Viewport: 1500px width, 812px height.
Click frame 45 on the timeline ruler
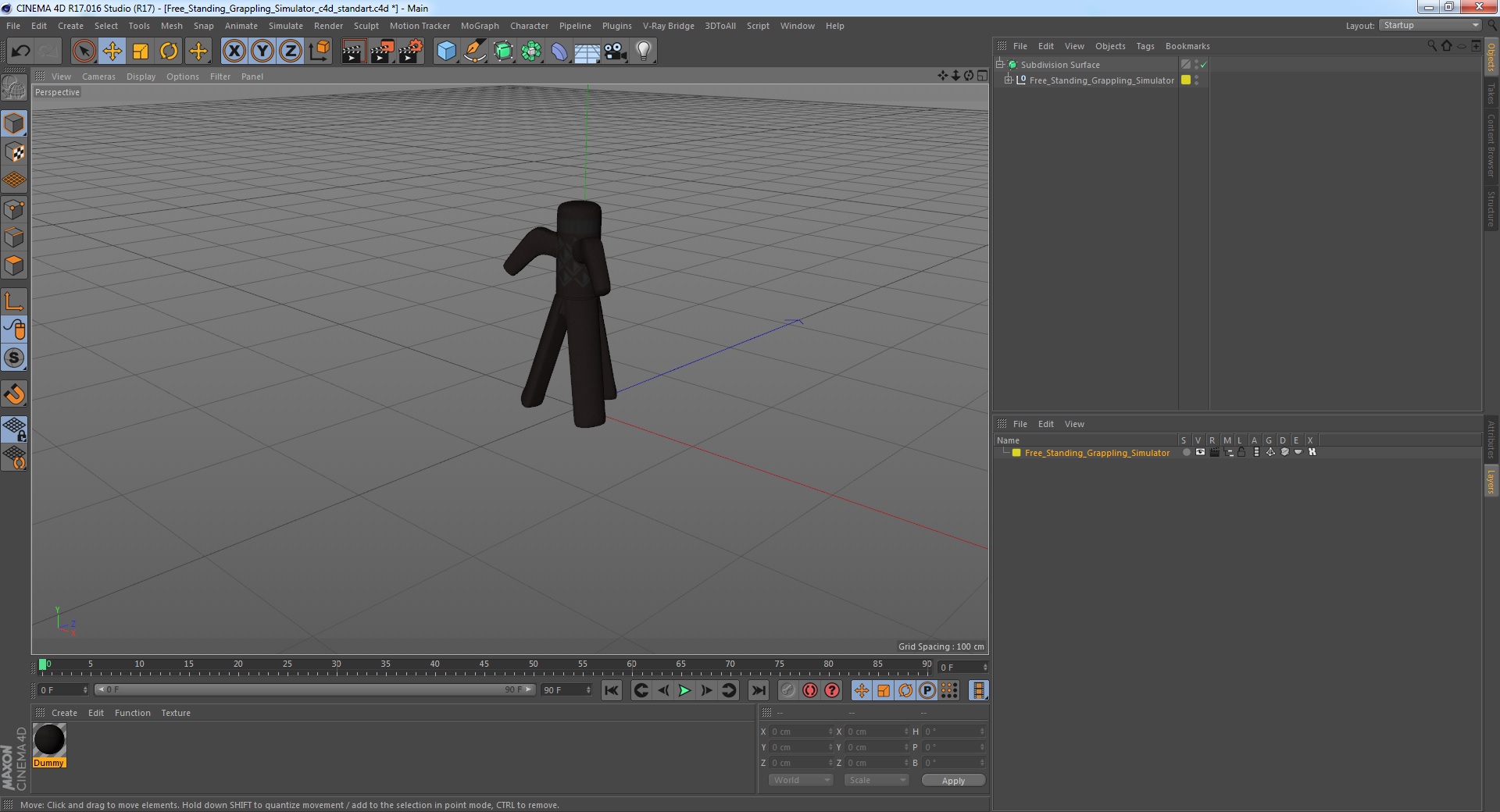484,664
